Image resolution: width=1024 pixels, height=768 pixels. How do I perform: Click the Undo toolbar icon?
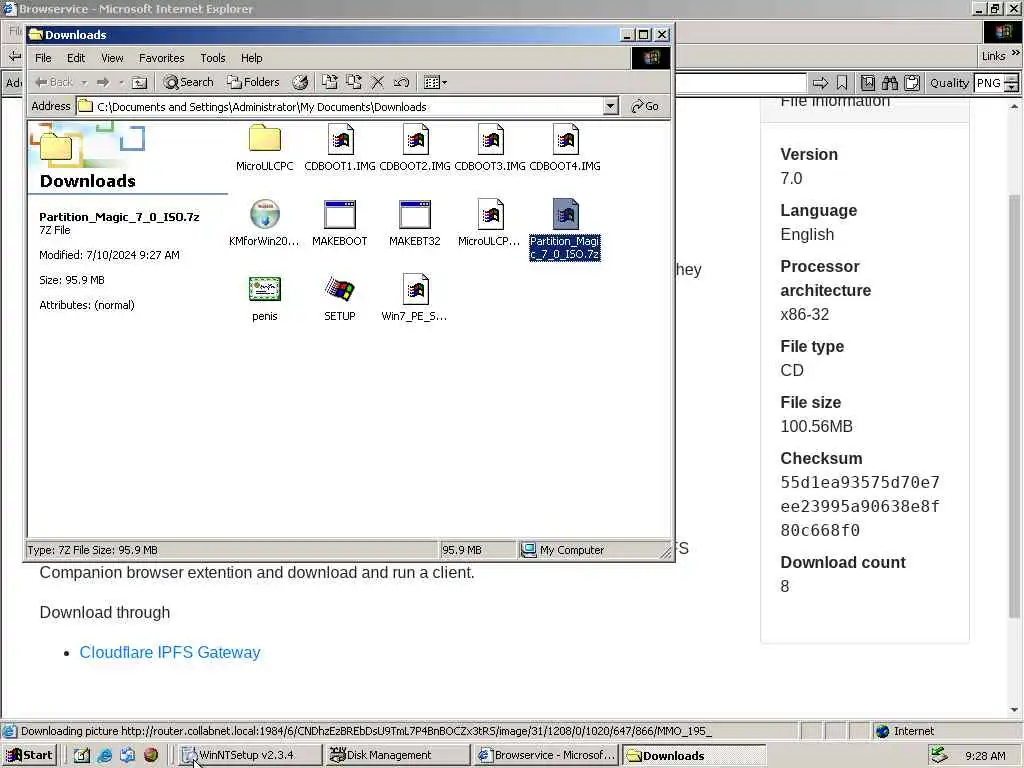(401, 82)
